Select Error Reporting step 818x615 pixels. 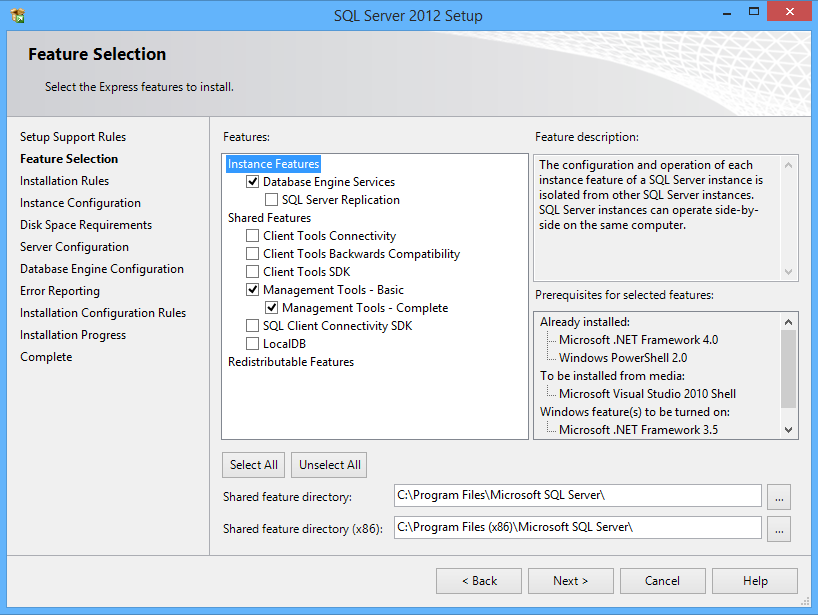pyautogui.click(x=60, y=291)
